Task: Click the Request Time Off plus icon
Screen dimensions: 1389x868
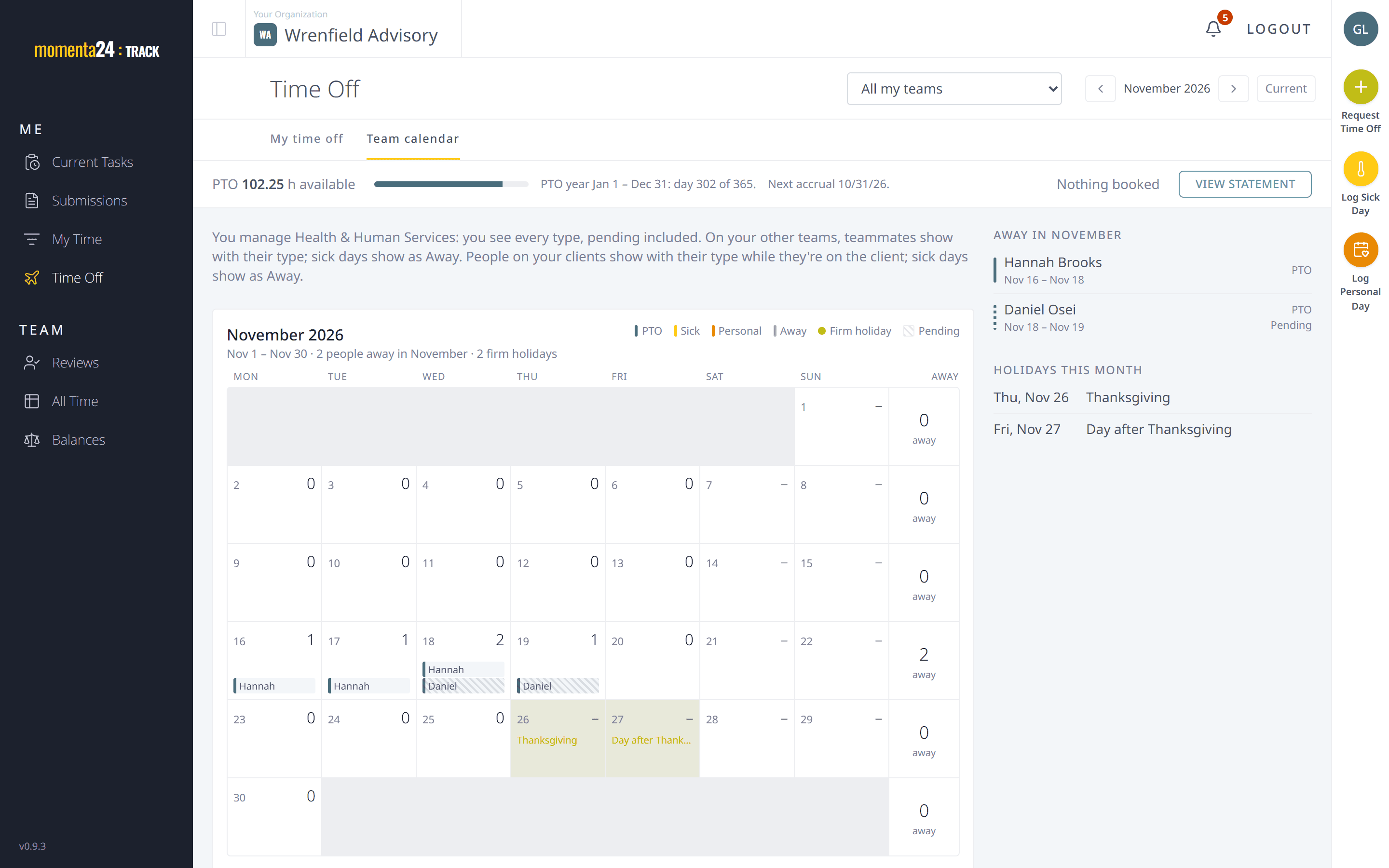Action: (x=1360, y=87)
